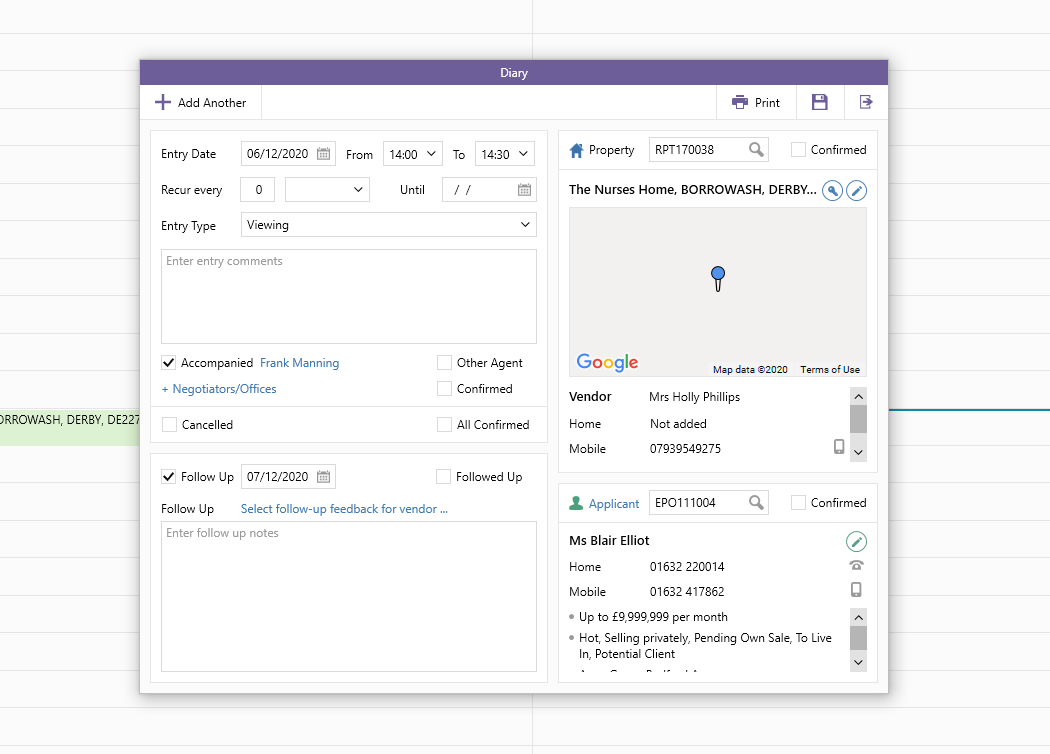This screenshot has height=754, width=1050.
Task: Open the Follow Up date calendar picker
Action: [x=323, y=477]
